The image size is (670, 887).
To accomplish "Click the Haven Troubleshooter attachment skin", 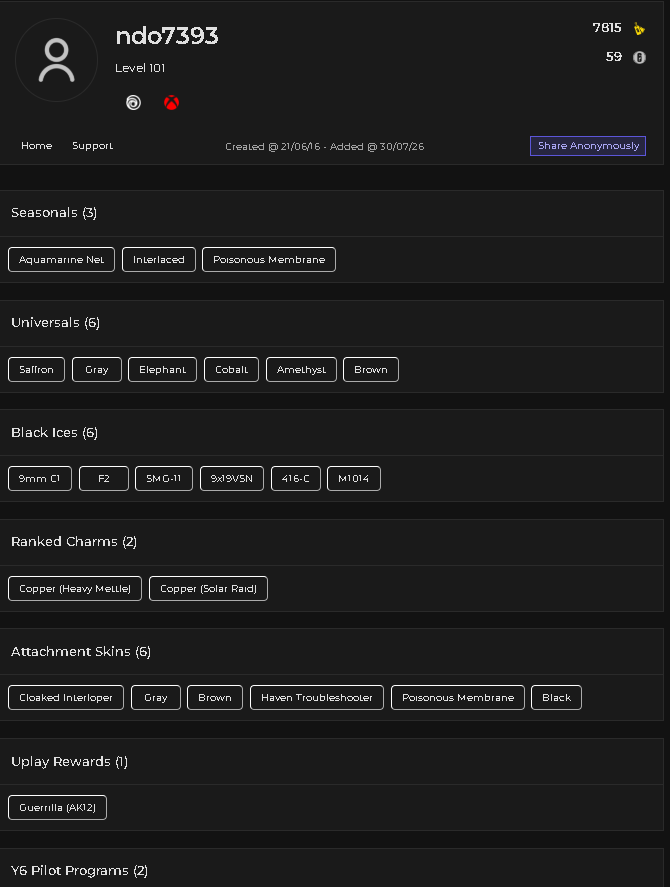I will (317, 697).
